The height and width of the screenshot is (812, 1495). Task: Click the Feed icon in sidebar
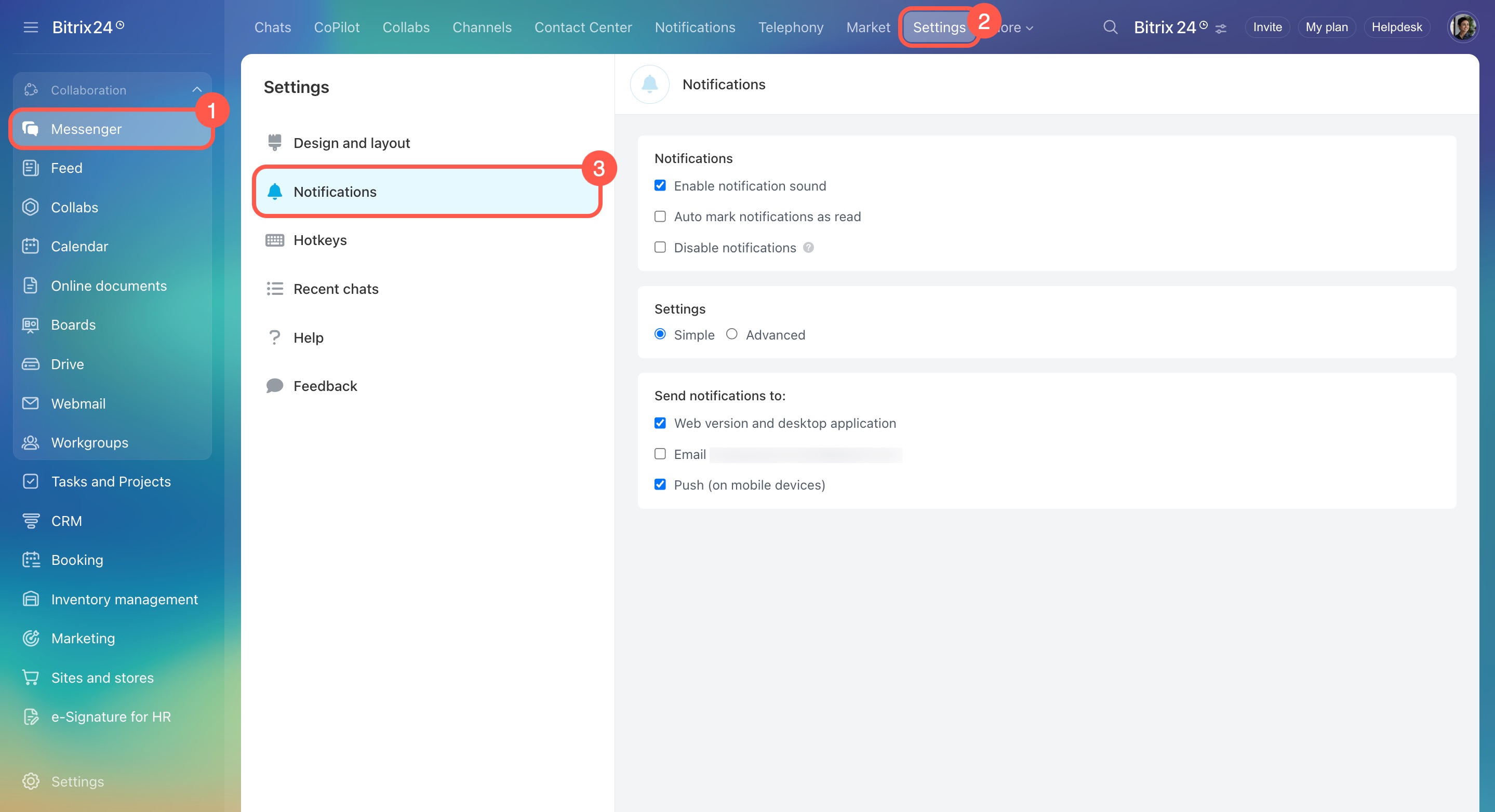click(30, 168)
